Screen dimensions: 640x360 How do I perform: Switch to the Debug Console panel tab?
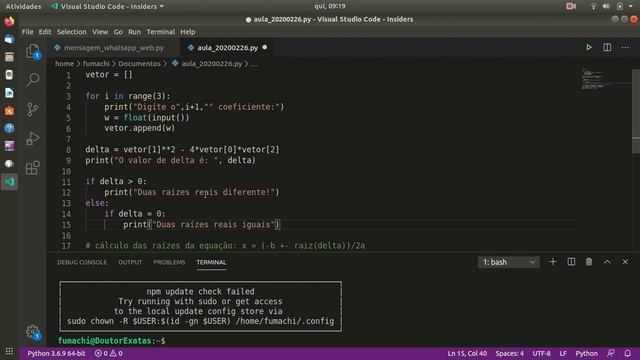tap(82, 262)
